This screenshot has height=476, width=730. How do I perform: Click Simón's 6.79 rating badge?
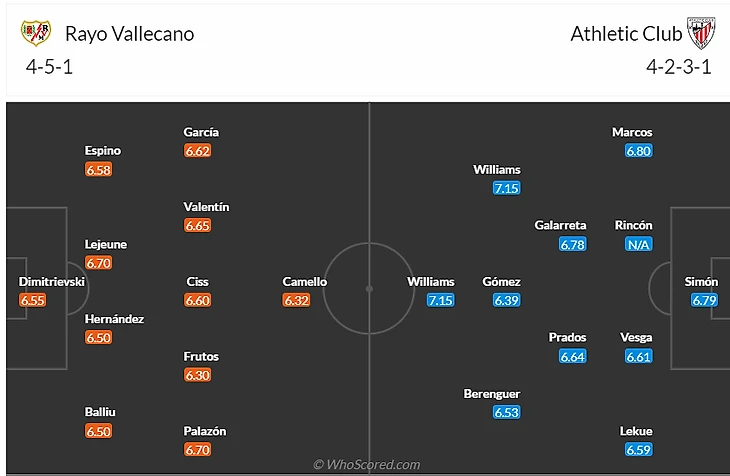pyautogui.click(x=704, y=300)
